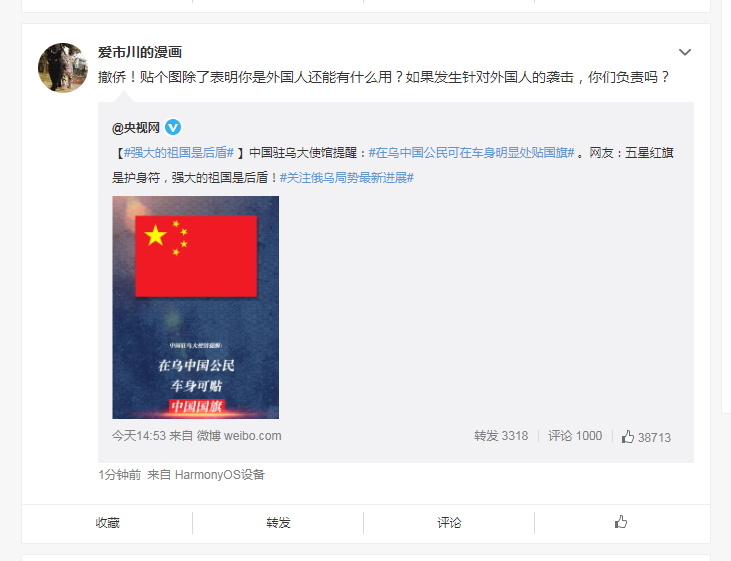Click the 1分钟前 repost timestamp
Image resolution: width=731 pixels, height=561 pixels.
click(119, 475)
